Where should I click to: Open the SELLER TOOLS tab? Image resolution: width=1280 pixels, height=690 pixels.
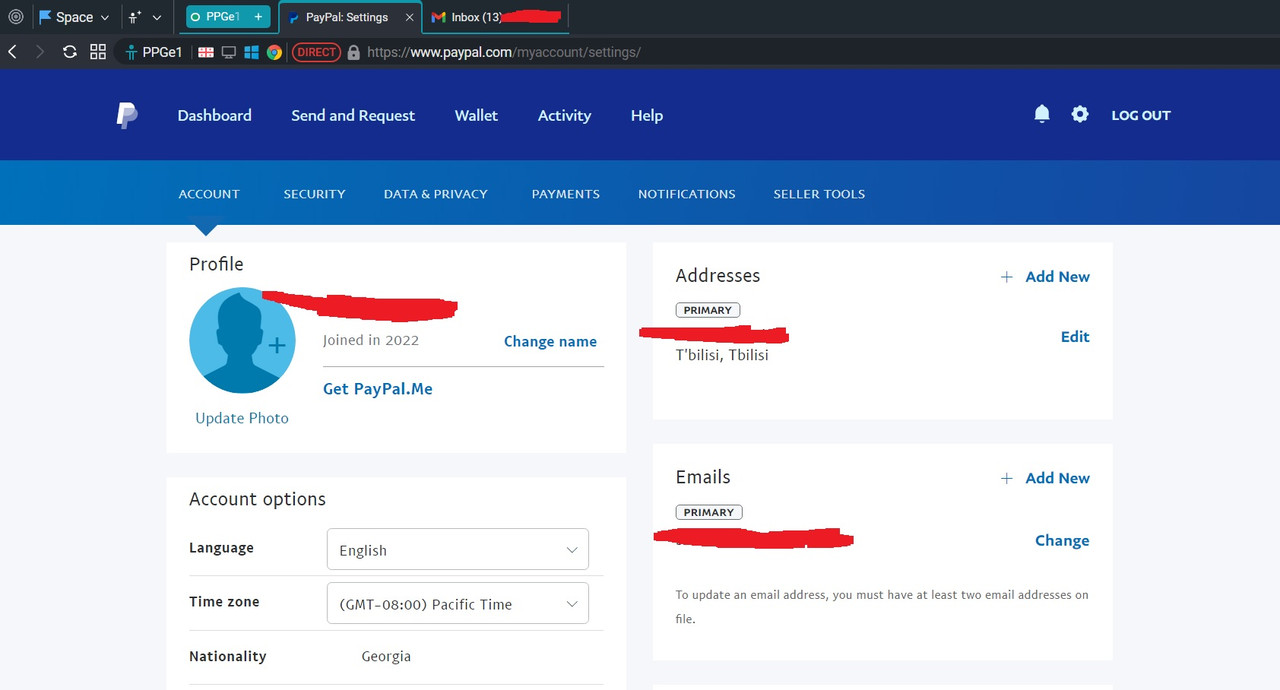819,194
